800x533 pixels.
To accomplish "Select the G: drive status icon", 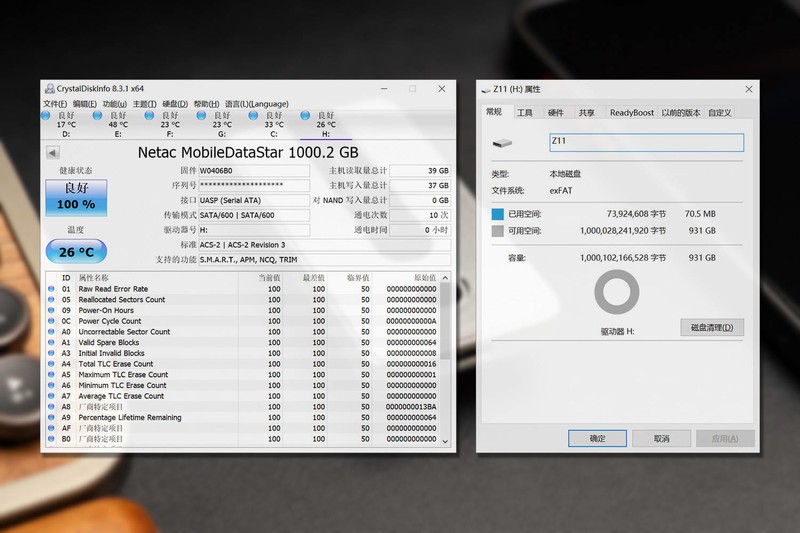I will (x=222, y=123).
